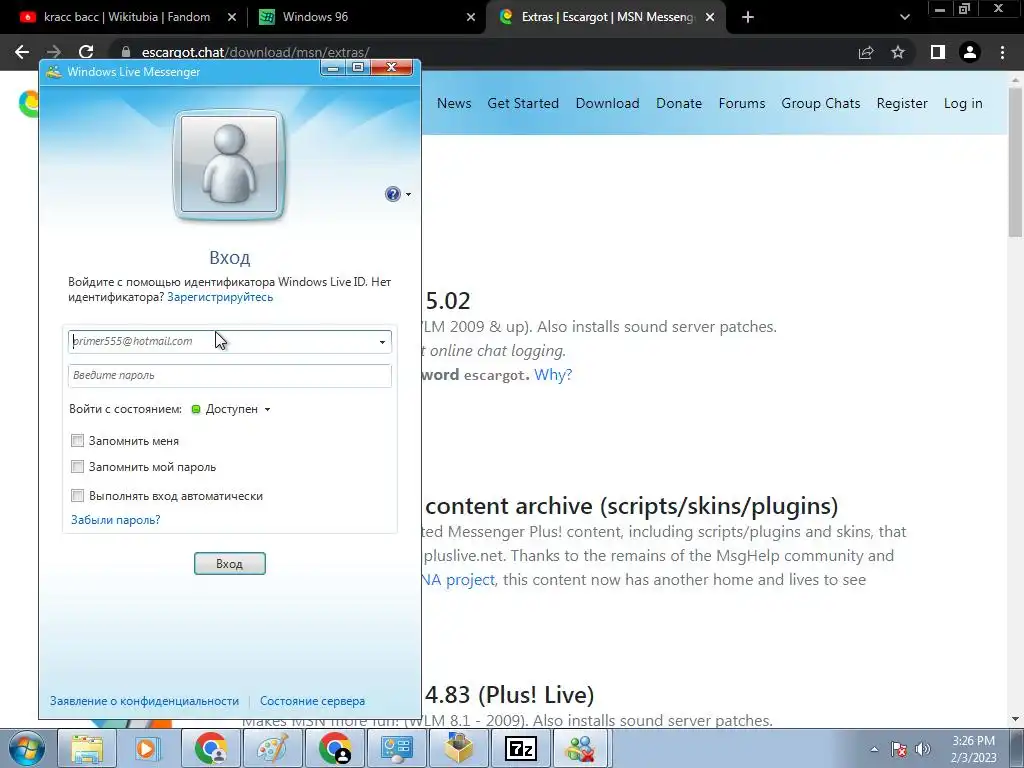Screen dimensions: 1024x768
Task: Check the Запомнить мой пароль checkbox
Action: click(x=78, y=467)
